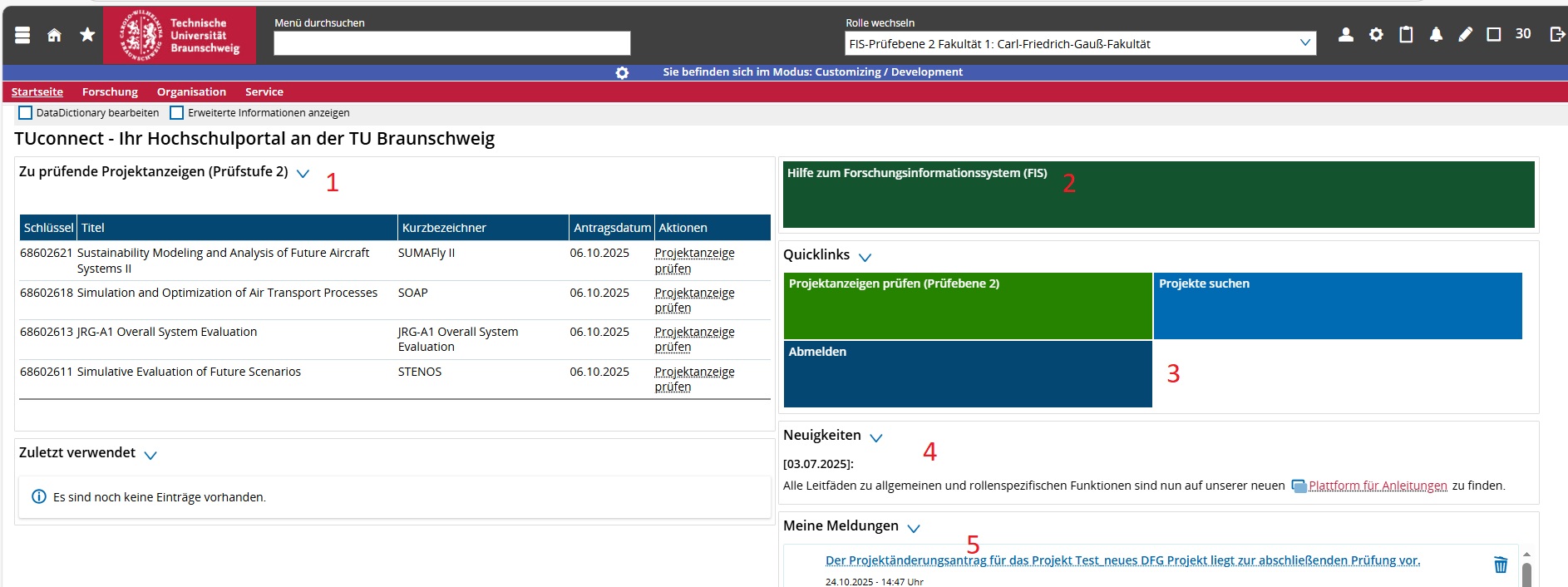The image size is (1568, 587).
Task: Open favorites via the star icon
Action: pyautogui.click(x=87, y=35)
